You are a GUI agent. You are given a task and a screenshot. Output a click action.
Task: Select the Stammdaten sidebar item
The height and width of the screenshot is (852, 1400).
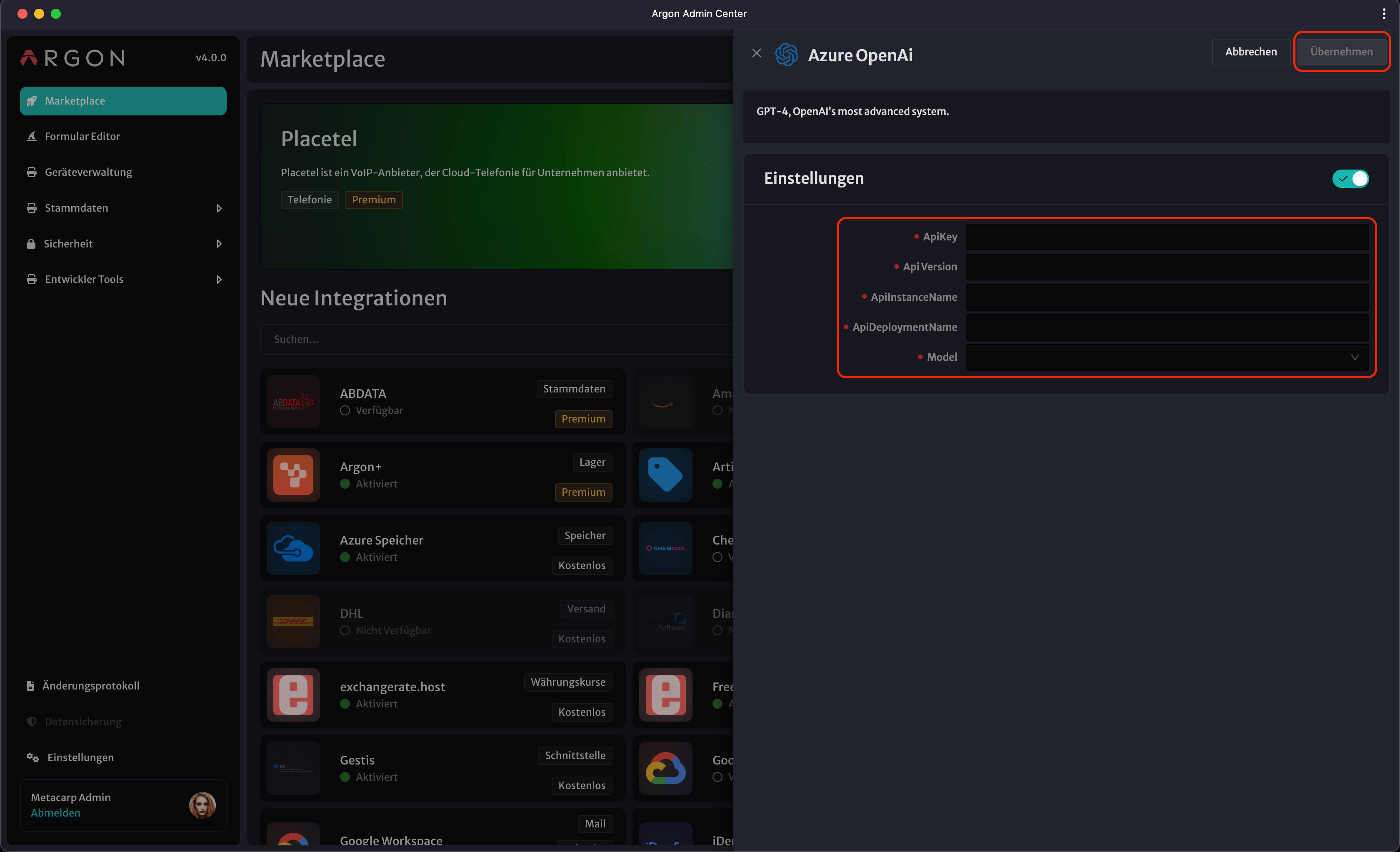point(123,208)
